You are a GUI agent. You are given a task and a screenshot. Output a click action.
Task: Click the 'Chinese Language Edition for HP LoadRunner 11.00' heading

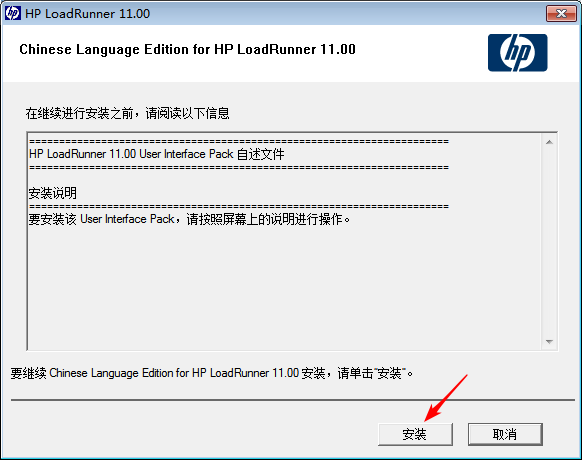click(187, 49)
